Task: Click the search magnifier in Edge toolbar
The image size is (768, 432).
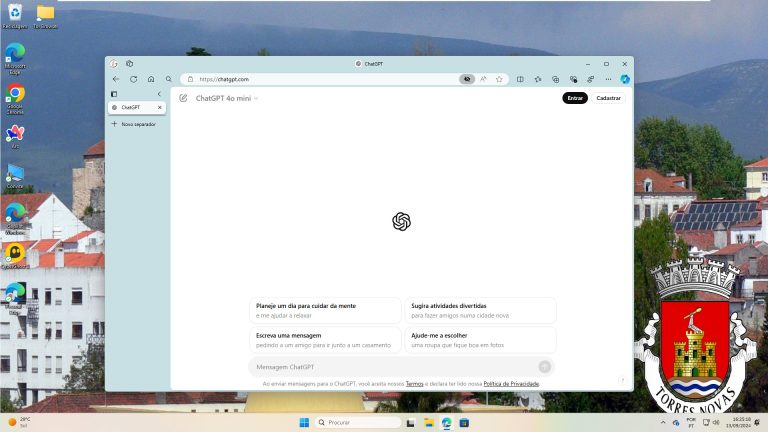Action: click(x=168, y=79)
